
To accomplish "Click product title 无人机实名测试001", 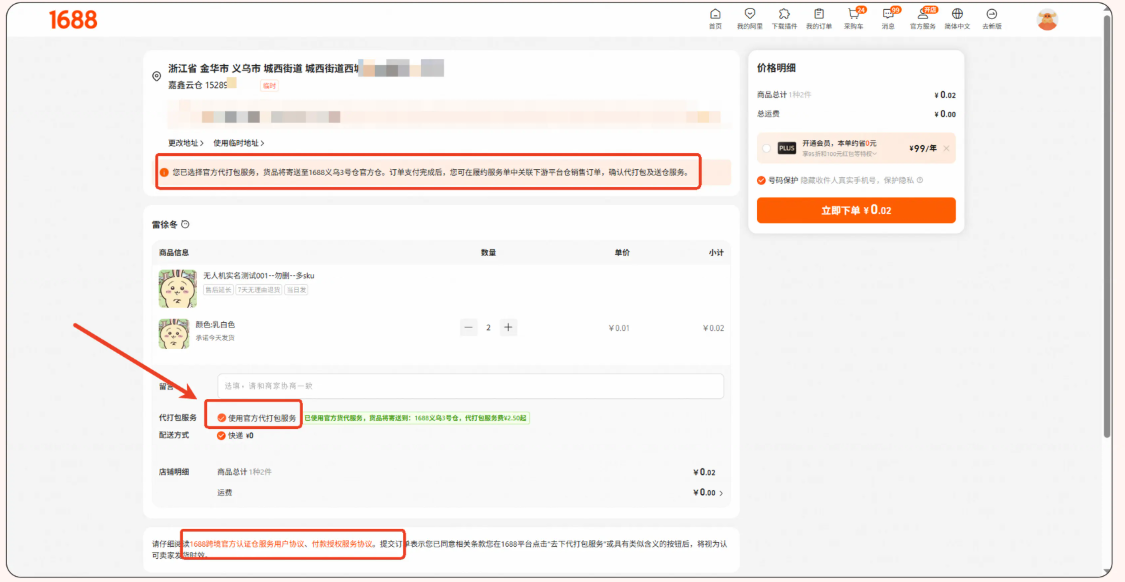I will click(x=259, y=275).
